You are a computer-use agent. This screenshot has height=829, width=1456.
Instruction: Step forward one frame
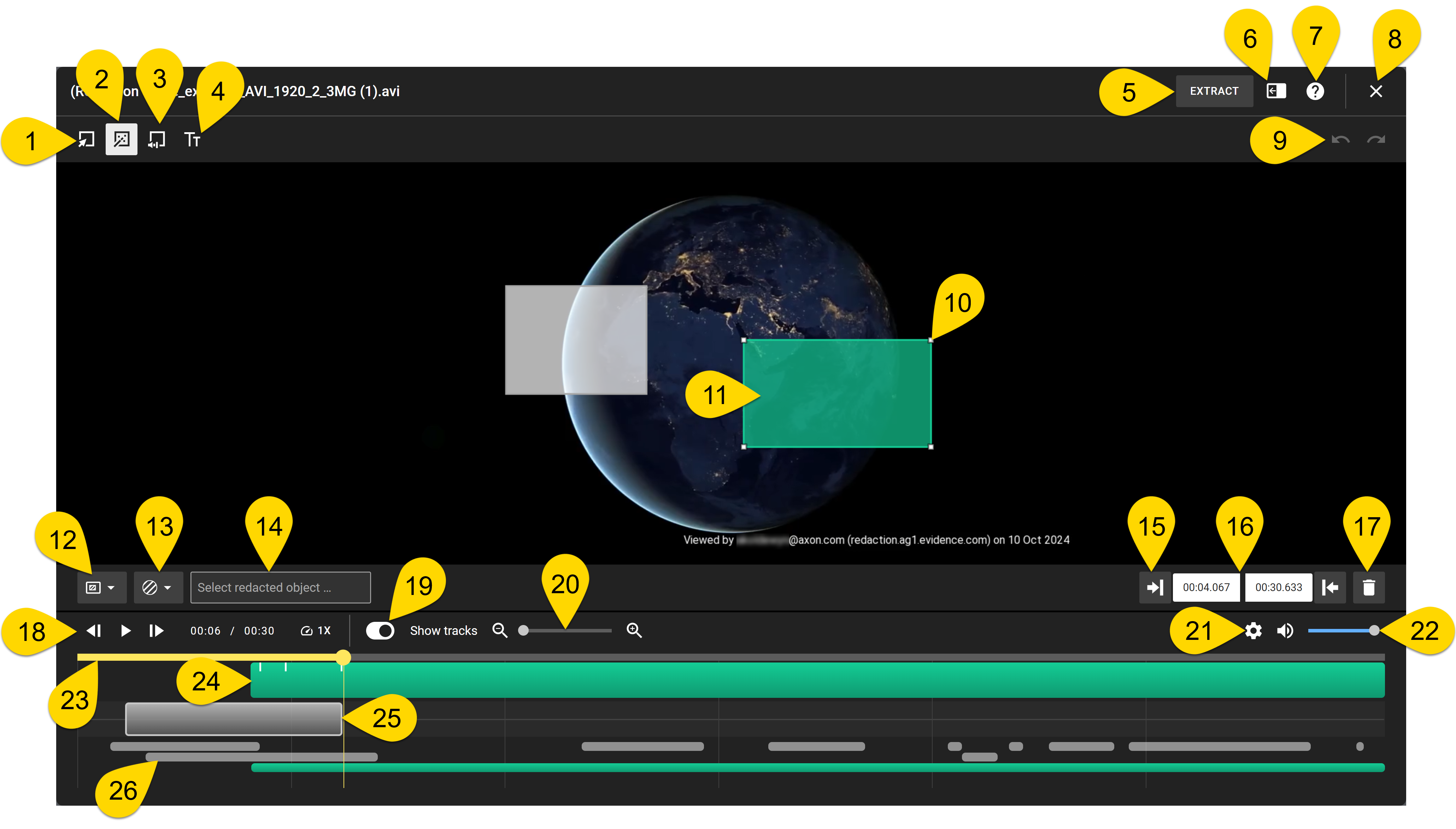(x=156, y=630)
